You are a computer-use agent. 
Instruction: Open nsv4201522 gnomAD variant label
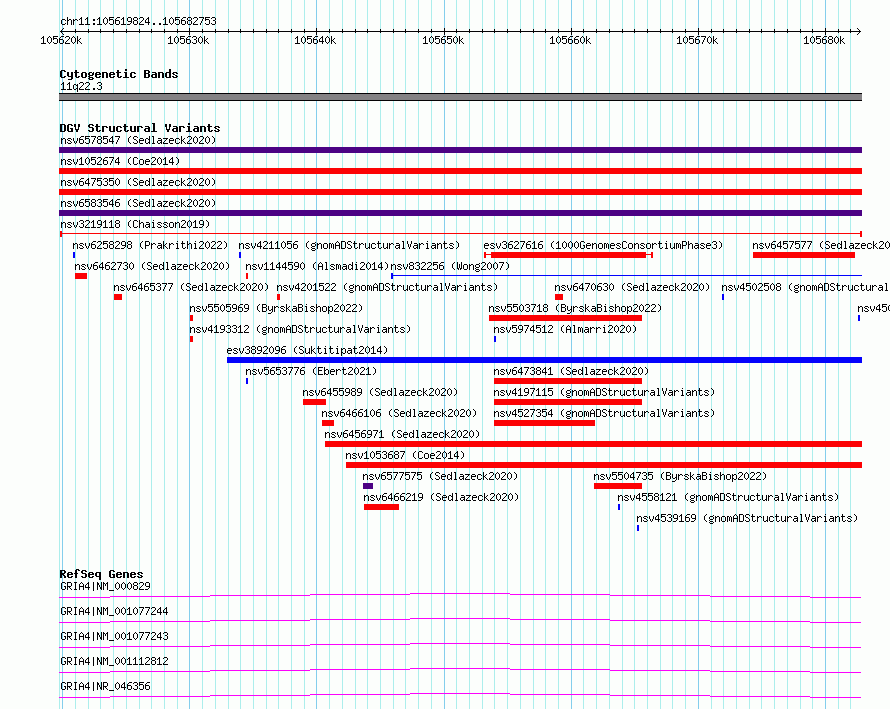click(x=387, y=287)
